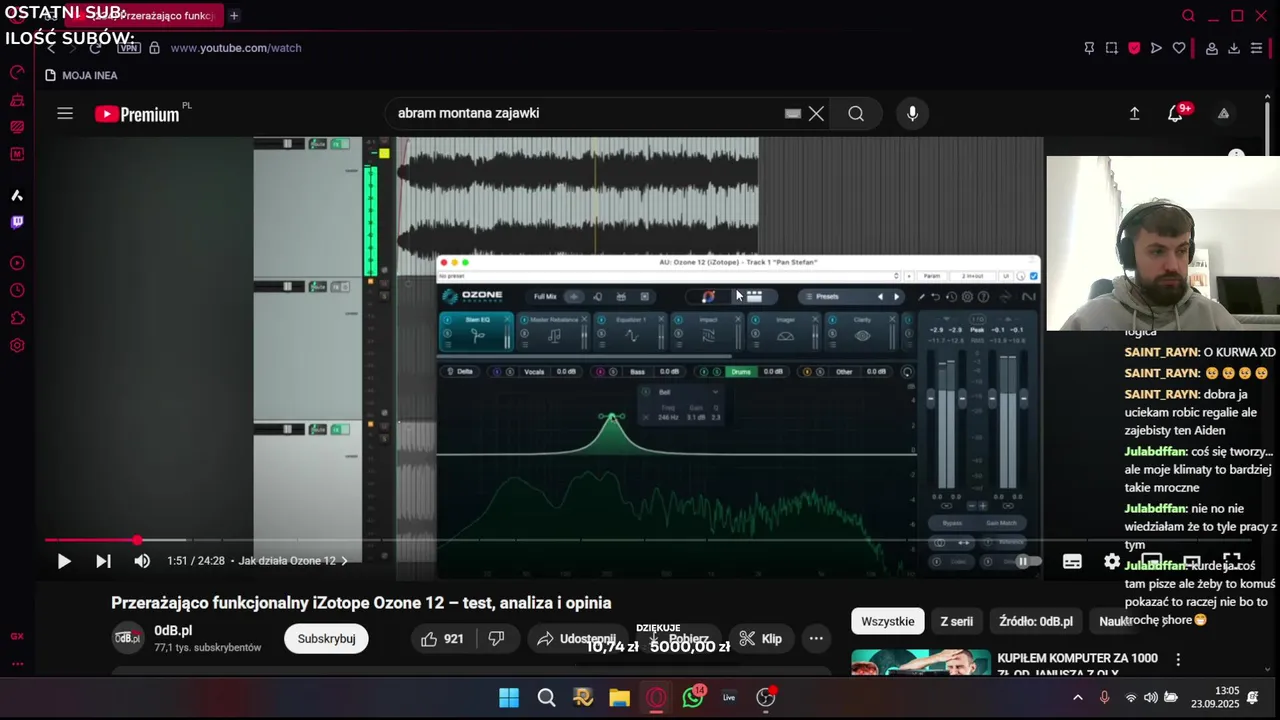Screen dimensions: 1280x720
Task: Toggle the VPN badge in address bar
Action: click(x=128, y=48)
